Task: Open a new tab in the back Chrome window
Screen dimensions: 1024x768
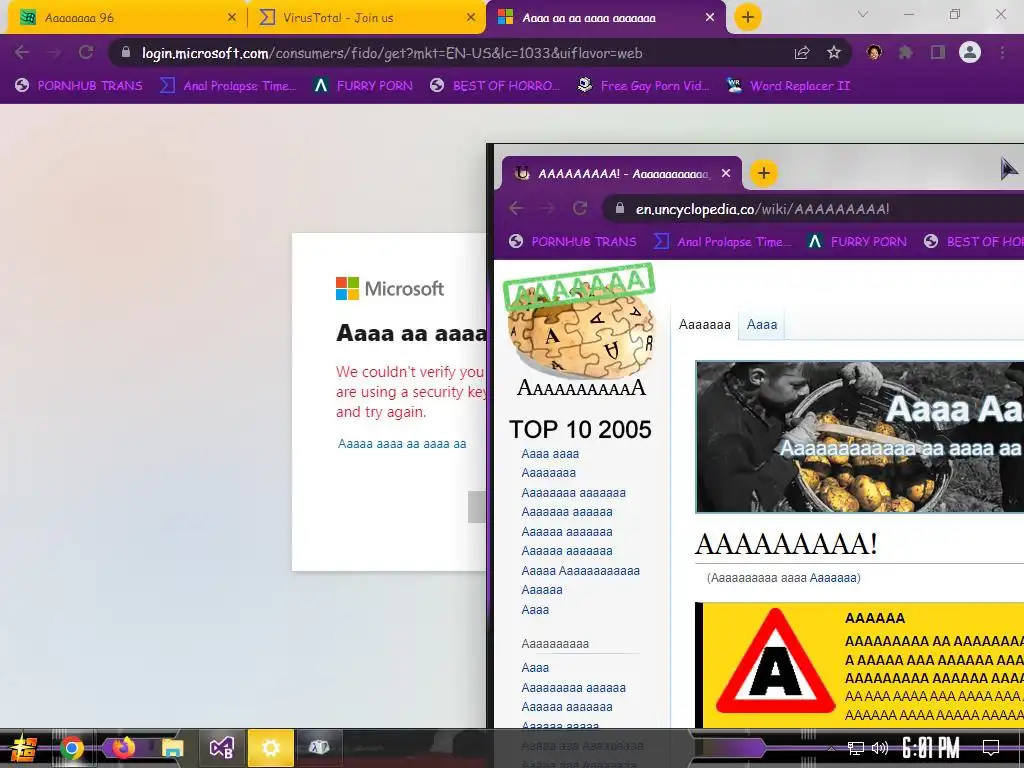Action: click(x=748, y=17)
